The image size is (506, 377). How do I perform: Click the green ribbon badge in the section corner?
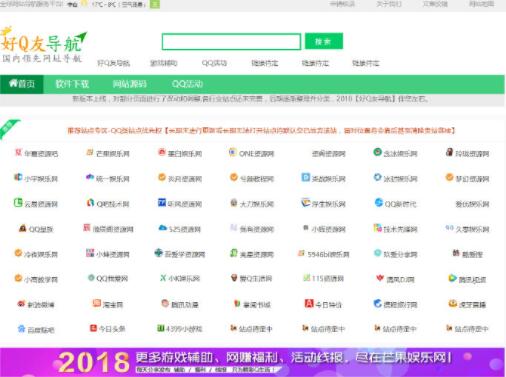pyautogui.click(x=9, y=128)
